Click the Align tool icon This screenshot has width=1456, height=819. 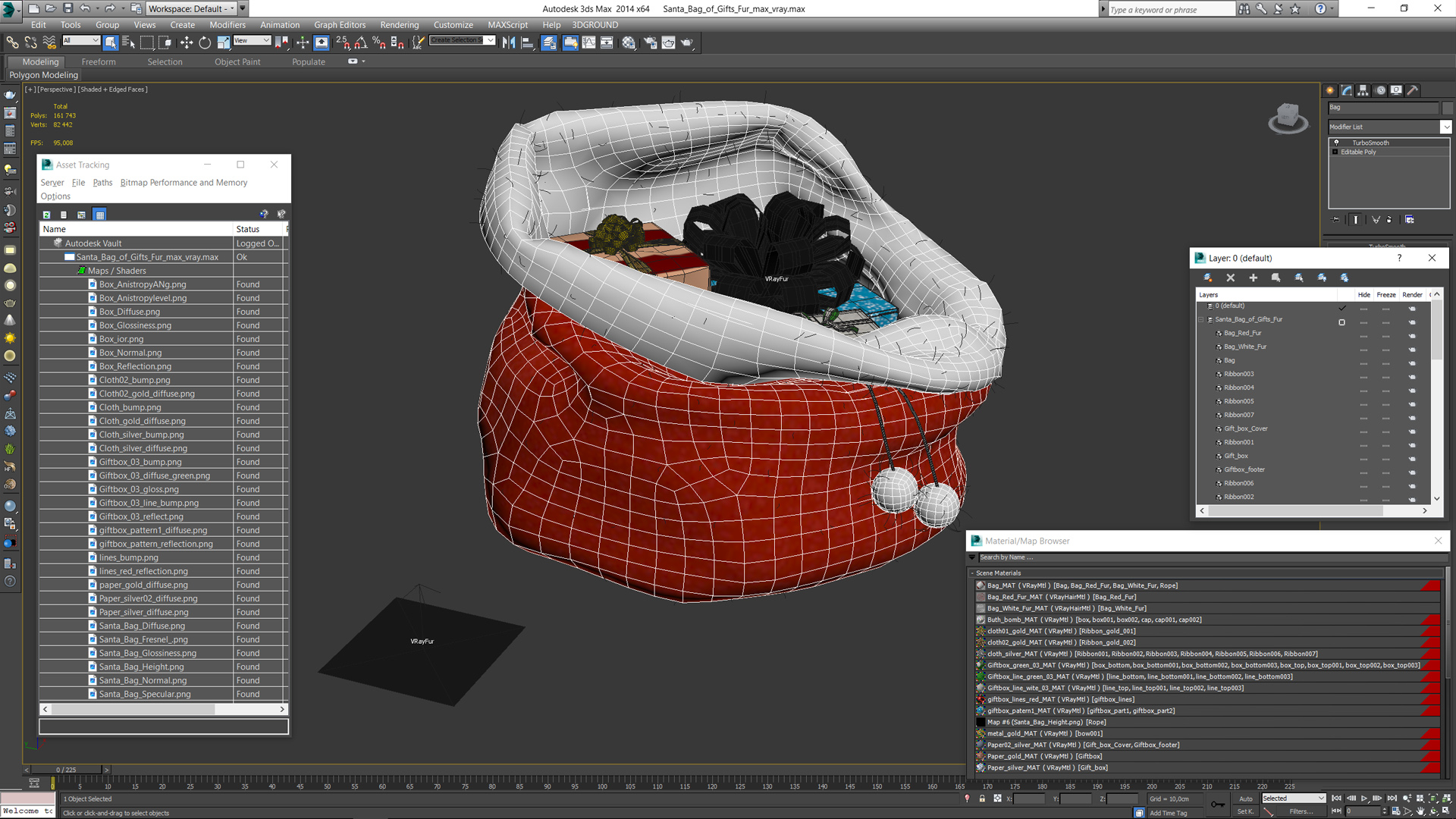(x=527, y=42)
